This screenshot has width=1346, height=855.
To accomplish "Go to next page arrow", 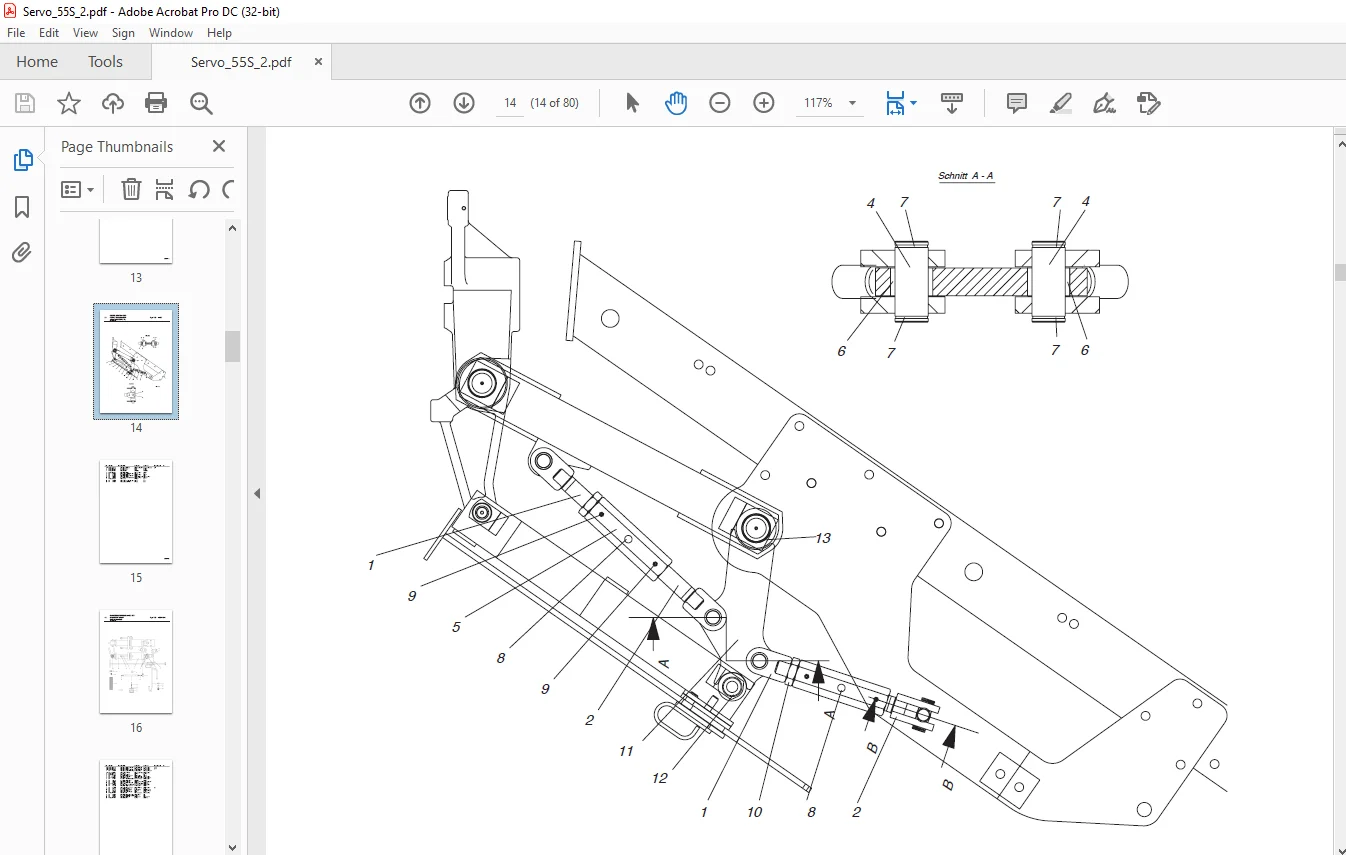I will tap(464, 103).
